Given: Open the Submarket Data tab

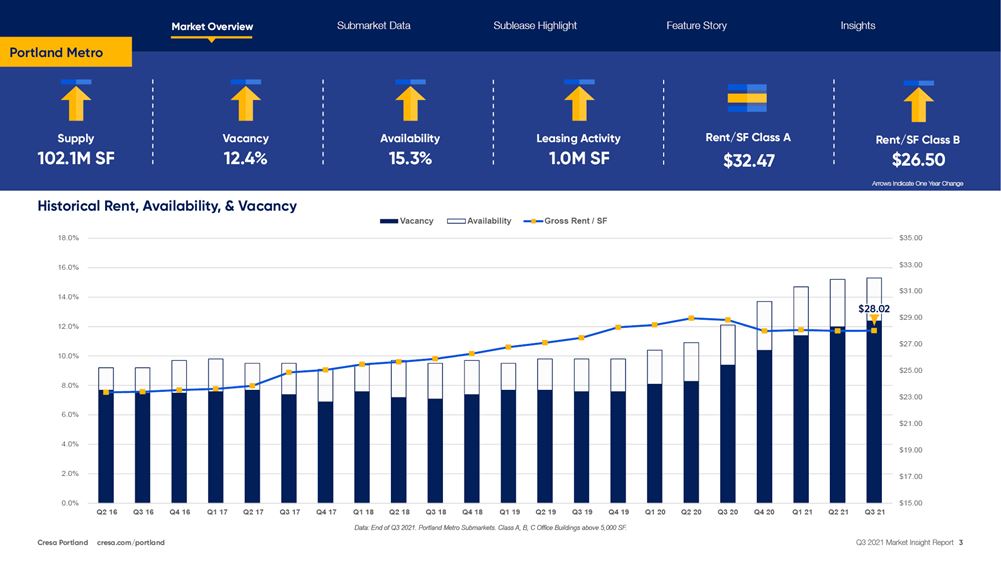Looking at the screenshot, I should [x=373, y=25].
